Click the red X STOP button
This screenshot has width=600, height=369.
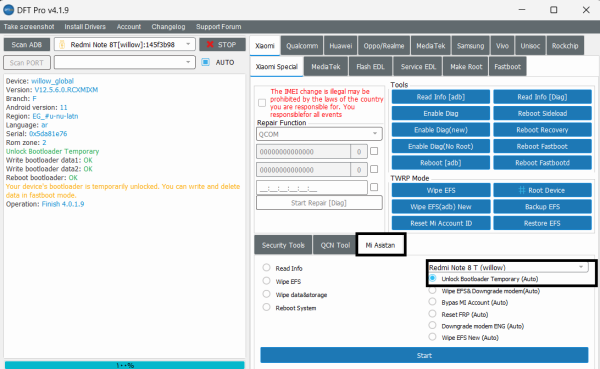pyautogui.click(x=222, y=45)
